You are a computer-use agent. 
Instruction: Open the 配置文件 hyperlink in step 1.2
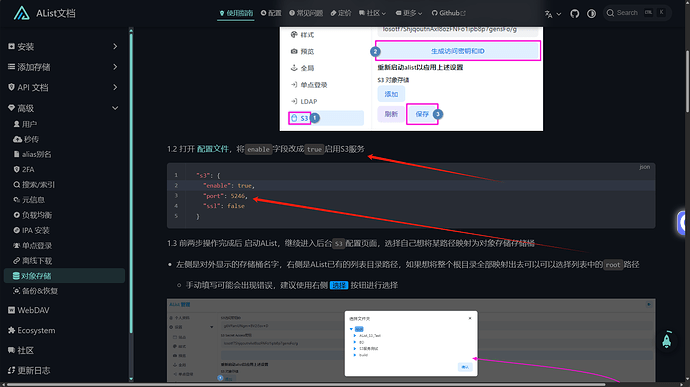point(213,149)
